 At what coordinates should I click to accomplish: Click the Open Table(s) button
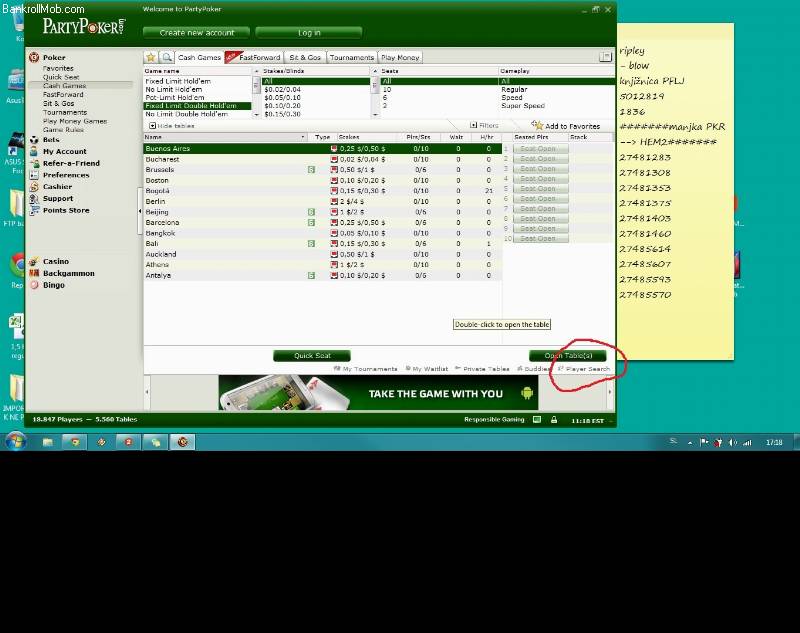coord(568,356)
